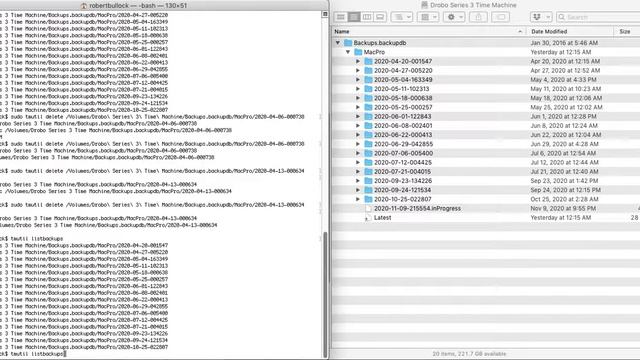Image resolution: width=640 pixels, height=360 pixels.
Task: Click the Terminal scroll-to-top marker icon
Action: tap(325, 14)
